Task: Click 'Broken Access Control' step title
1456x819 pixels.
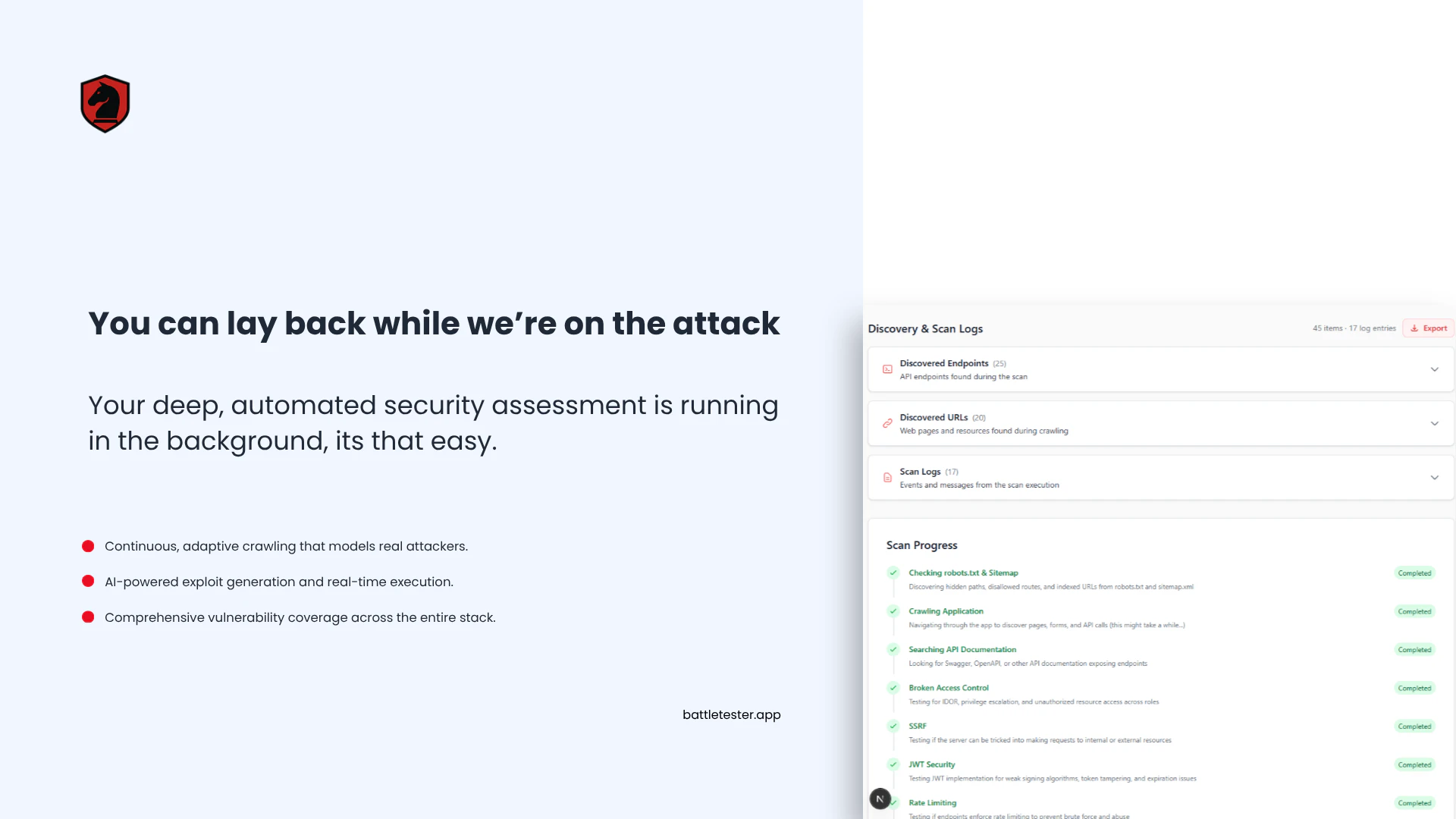Action: coord(949,688)
